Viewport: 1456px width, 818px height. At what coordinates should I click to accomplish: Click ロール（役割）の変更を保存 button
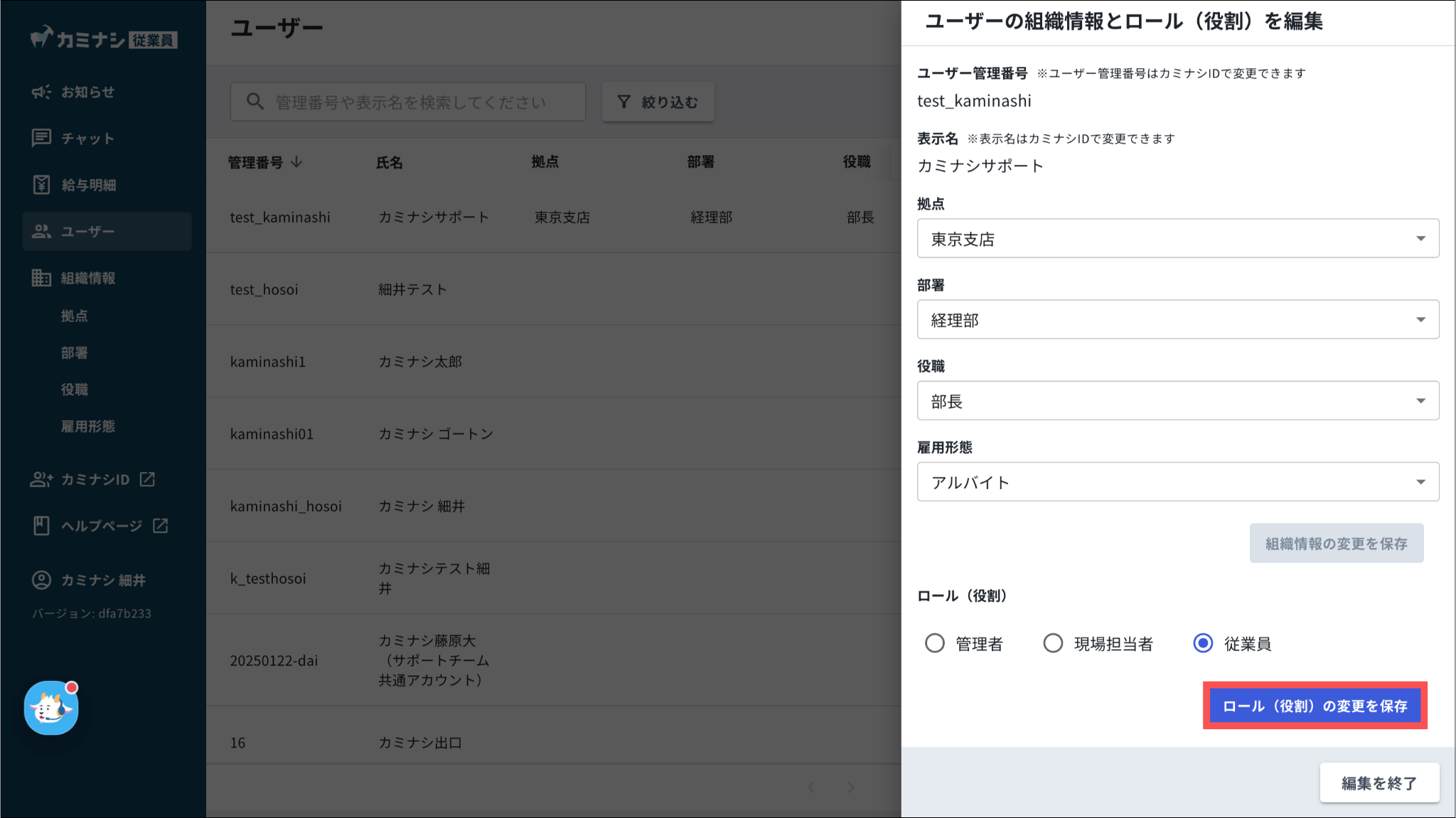coord(1315,706)
